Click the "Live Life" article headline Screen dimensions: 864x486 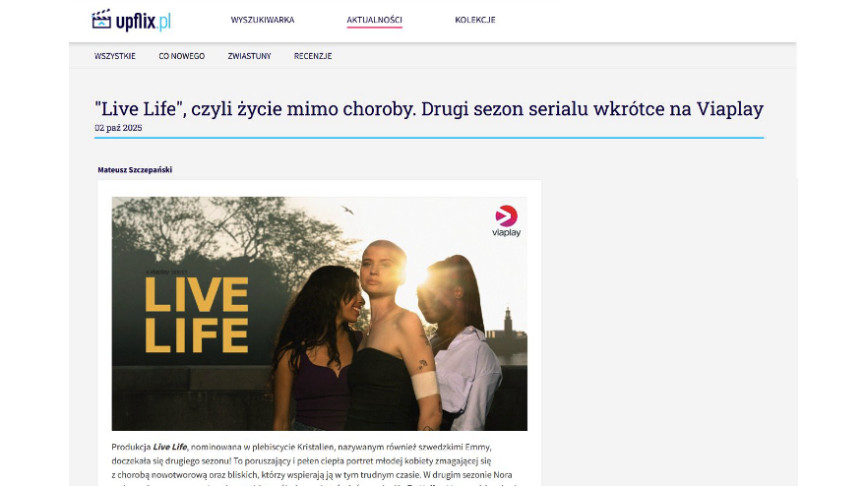click(x=429, y=109)
